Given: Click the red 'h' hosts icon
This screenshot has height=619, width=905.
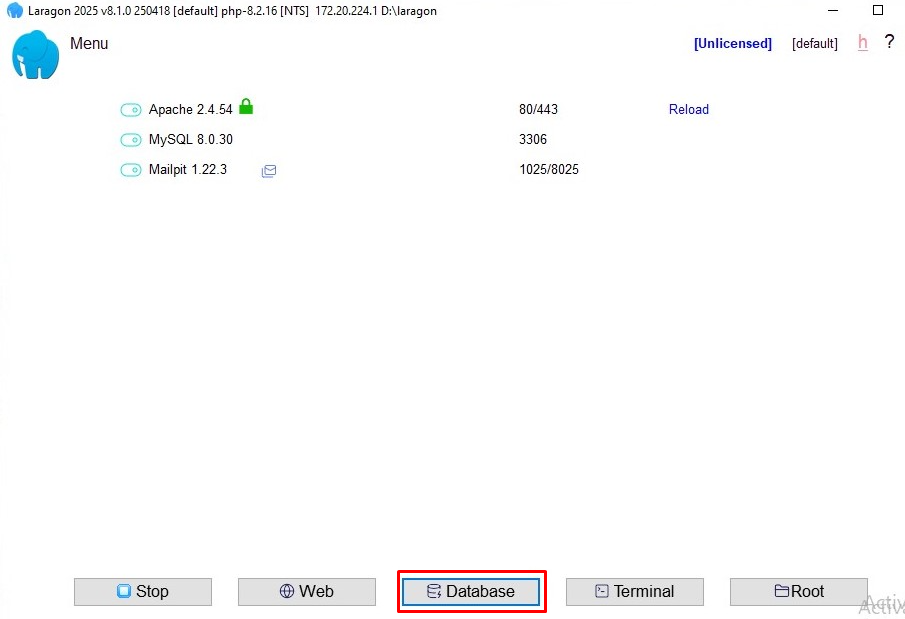Looking at the screenshot, I should (x=862, y=43).
